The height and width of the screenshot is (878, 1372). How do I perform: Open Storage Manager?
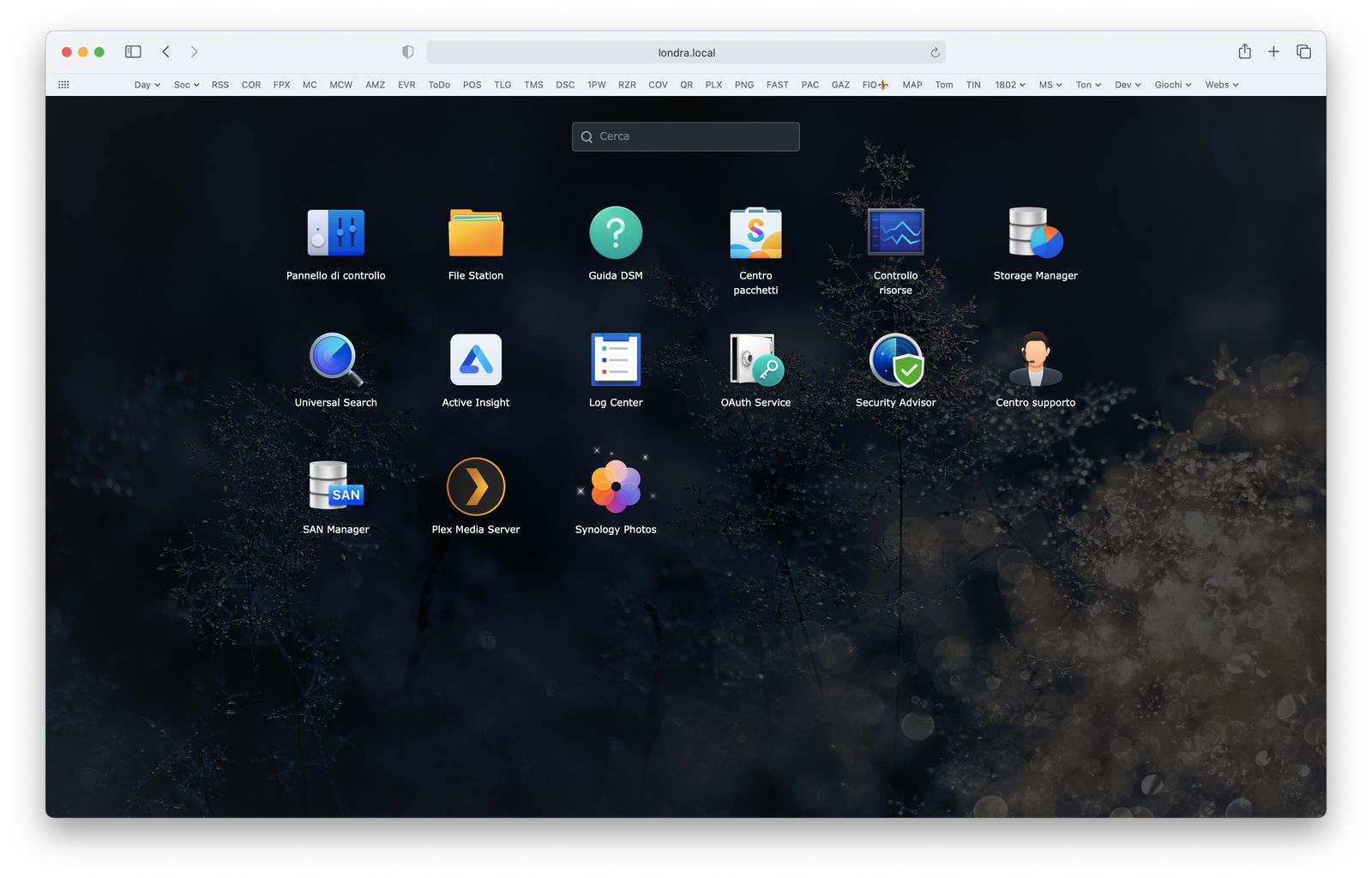click(1036, 233)
